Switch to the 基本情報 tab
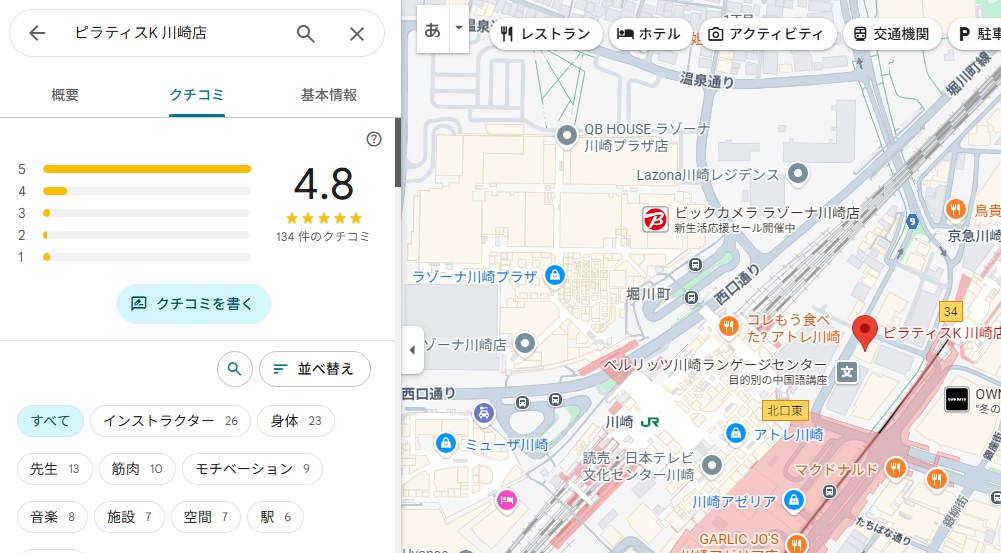The width and height of the screenshot is (1001, 553). [328, 95]
